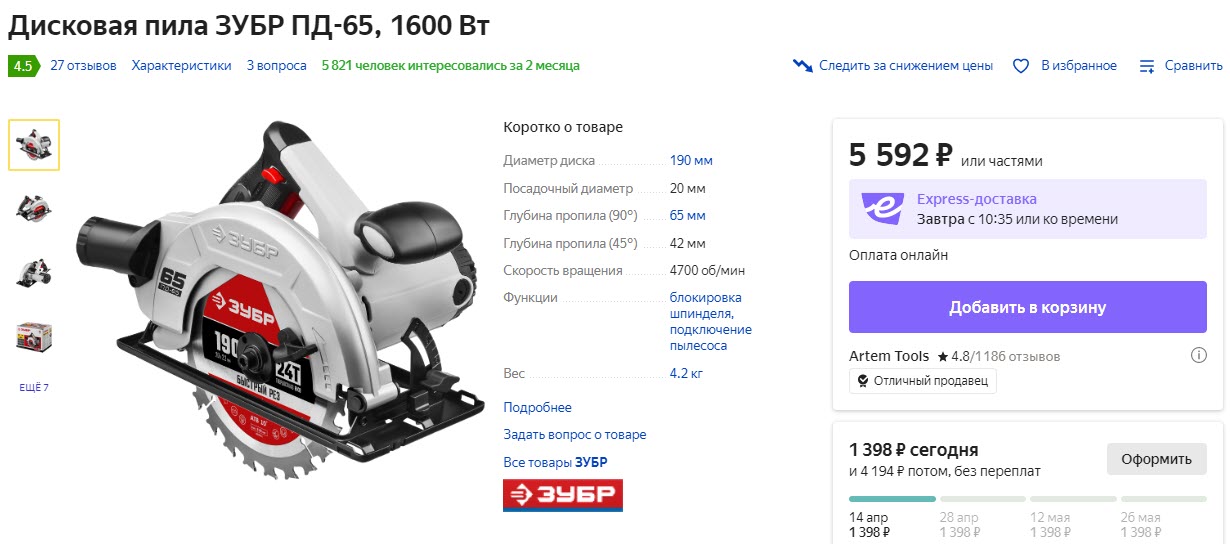Click the excellent seller badge
This screenshot has width=1230, height=544.
[922, 380]
